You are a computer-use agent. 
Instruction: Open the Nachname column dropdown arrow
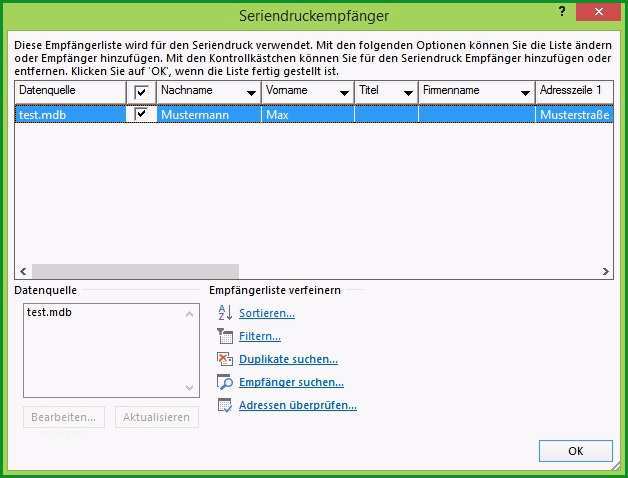tap(251, 93)
